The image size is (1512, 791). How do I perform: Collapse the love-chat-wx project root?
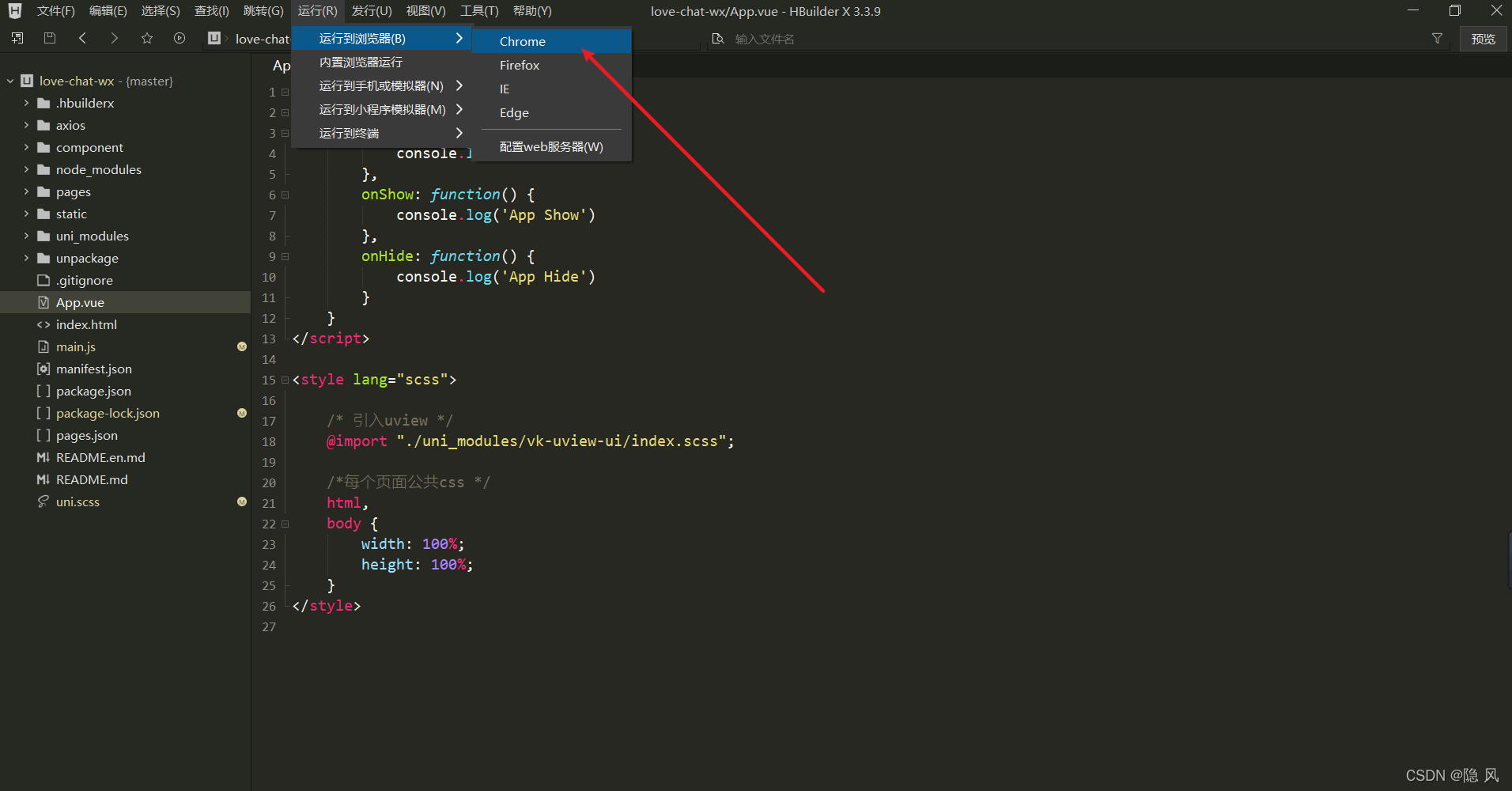click(x=10, y=81)
